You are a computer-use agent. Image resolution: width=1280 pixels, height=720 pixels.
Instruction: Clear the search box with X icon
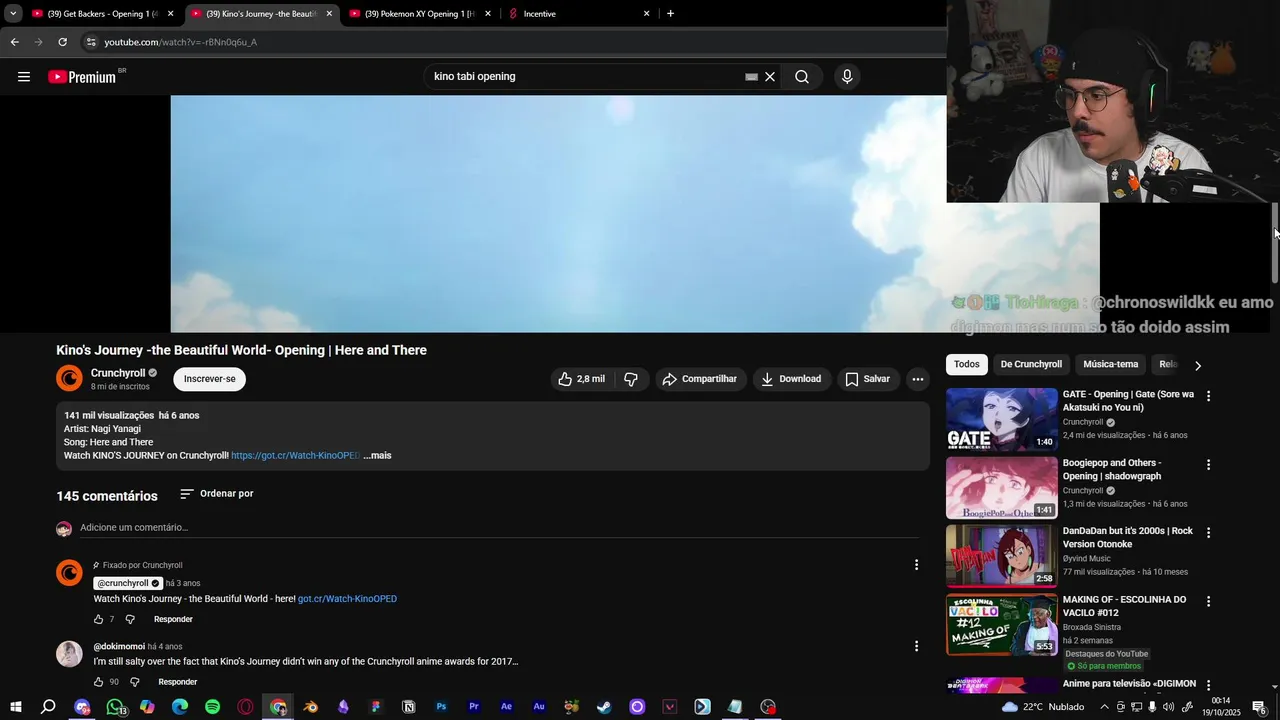[770, 77]
